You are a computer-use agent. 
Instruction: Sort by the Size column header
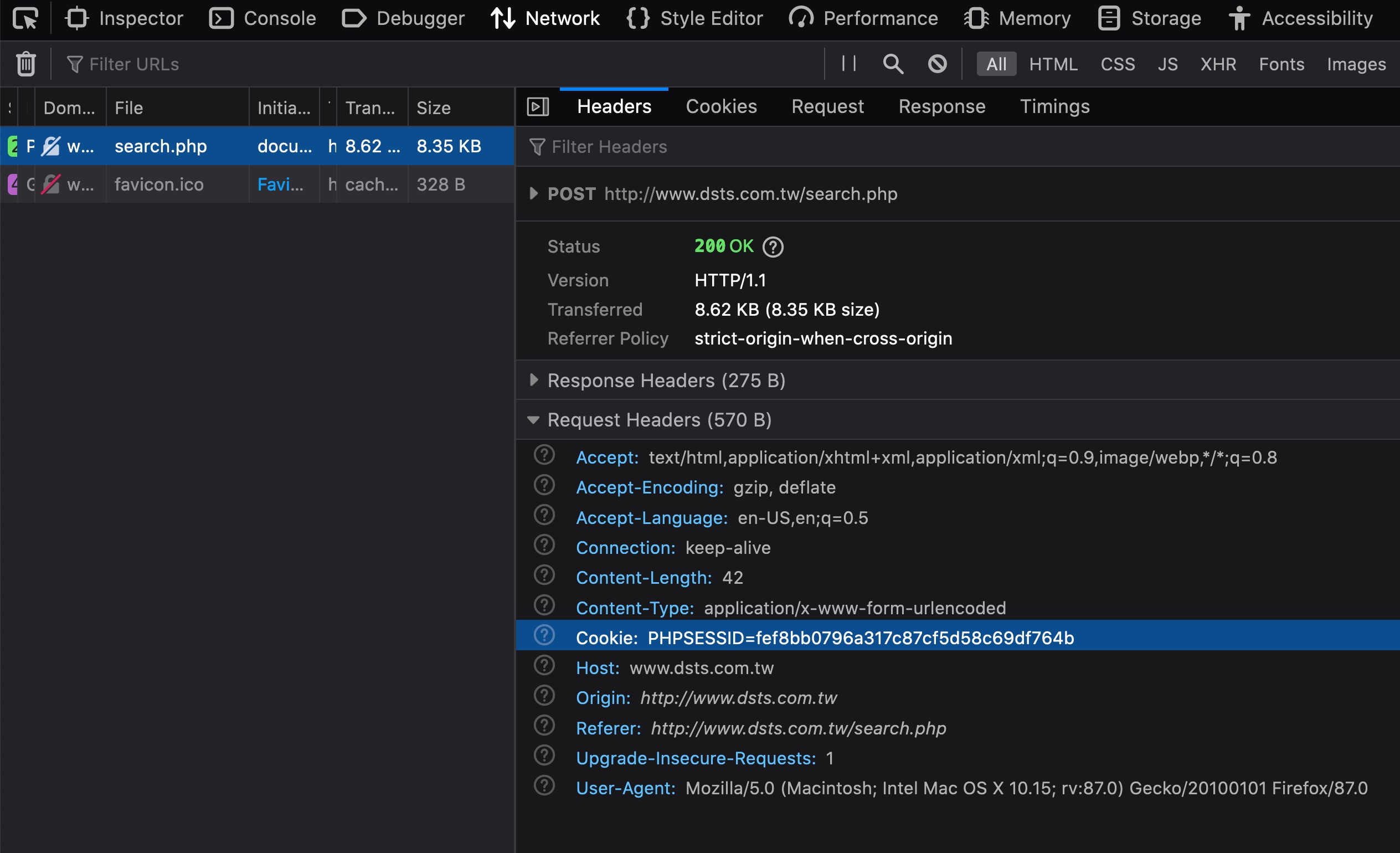click(x=461, y=107)
